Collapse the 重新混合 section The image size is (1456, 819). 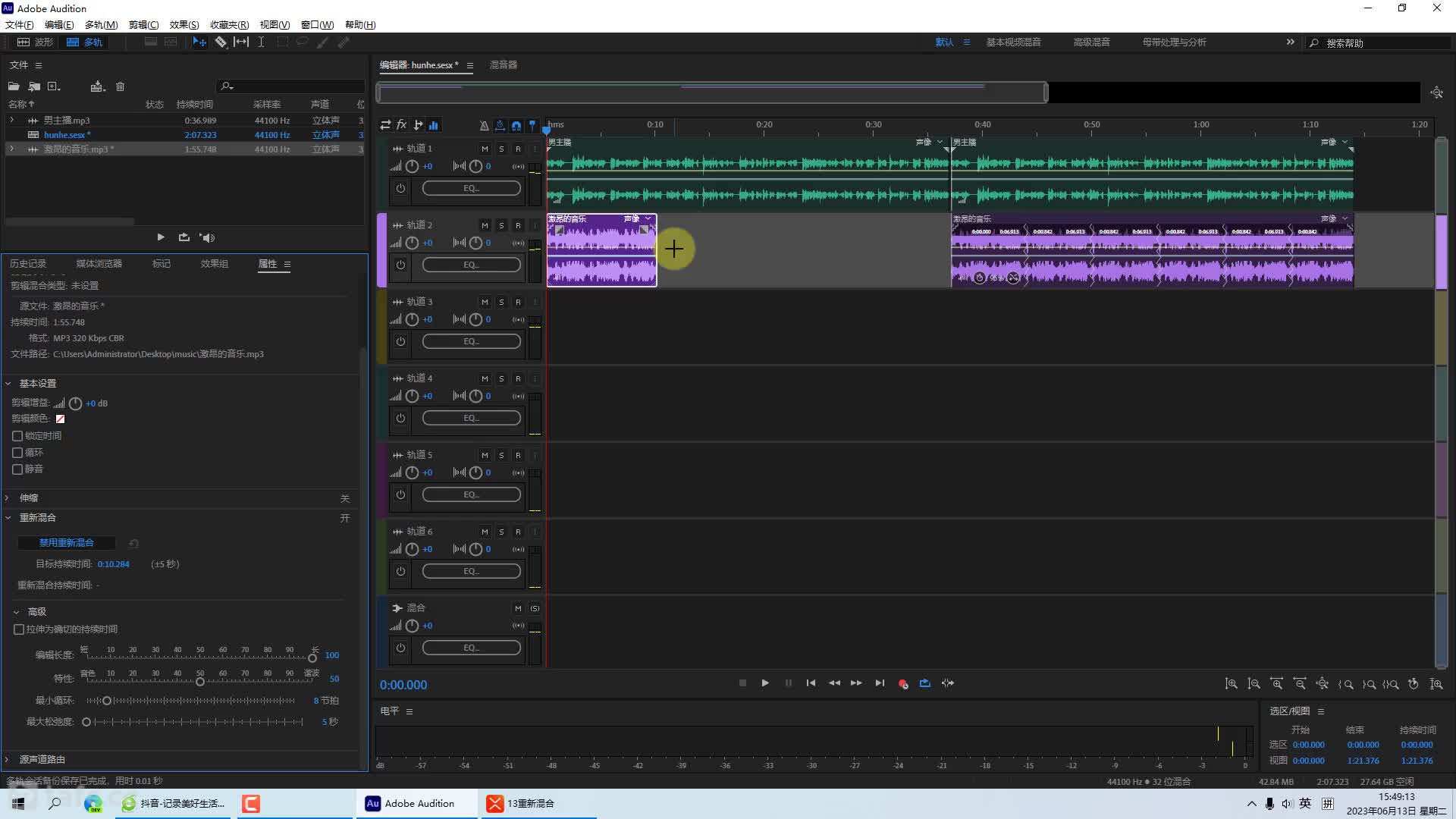pos(8,518)
